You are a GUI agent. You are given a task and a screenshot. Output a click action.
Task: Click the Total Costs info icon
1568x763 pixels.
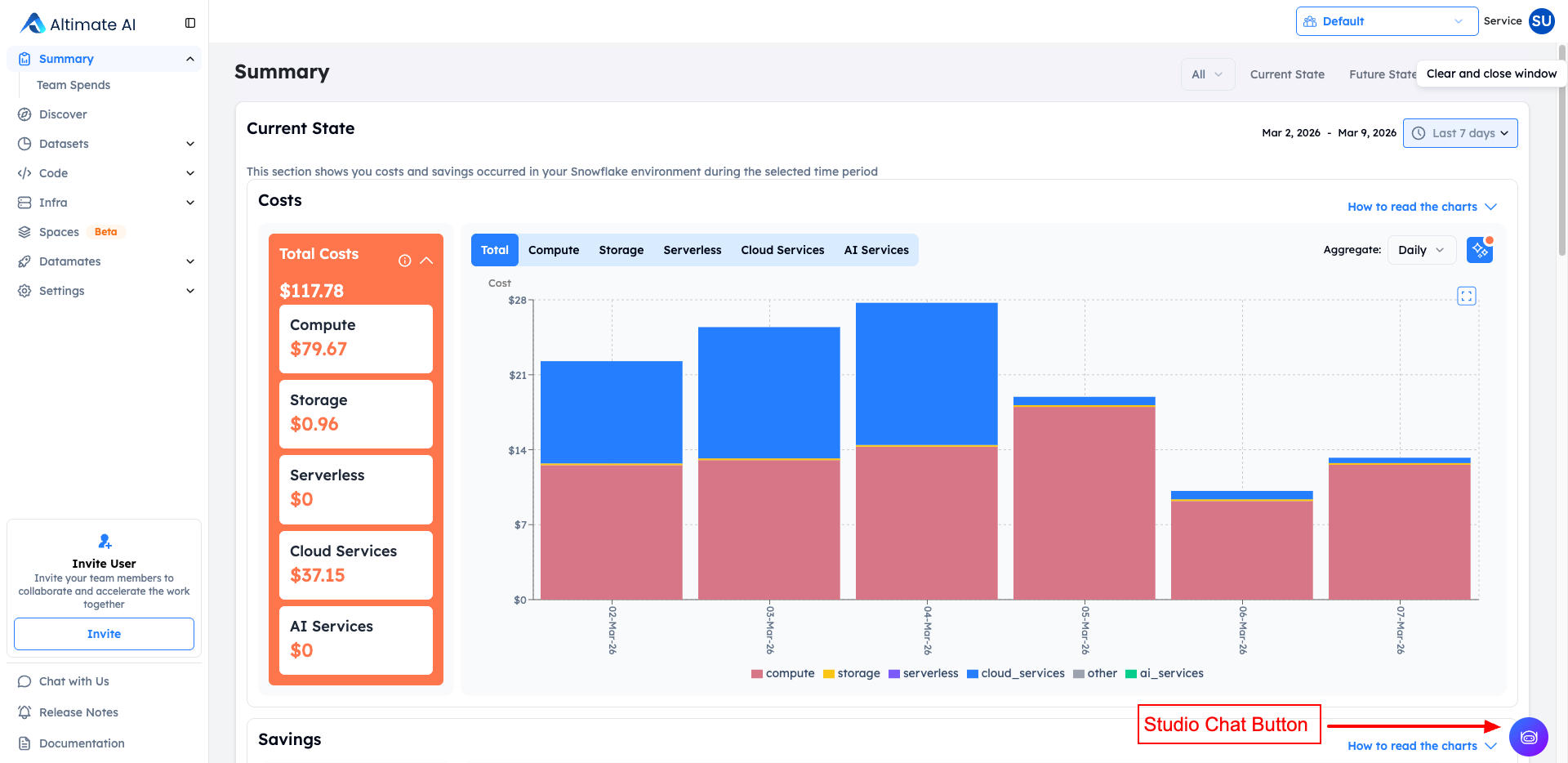(x=404, y=261)
